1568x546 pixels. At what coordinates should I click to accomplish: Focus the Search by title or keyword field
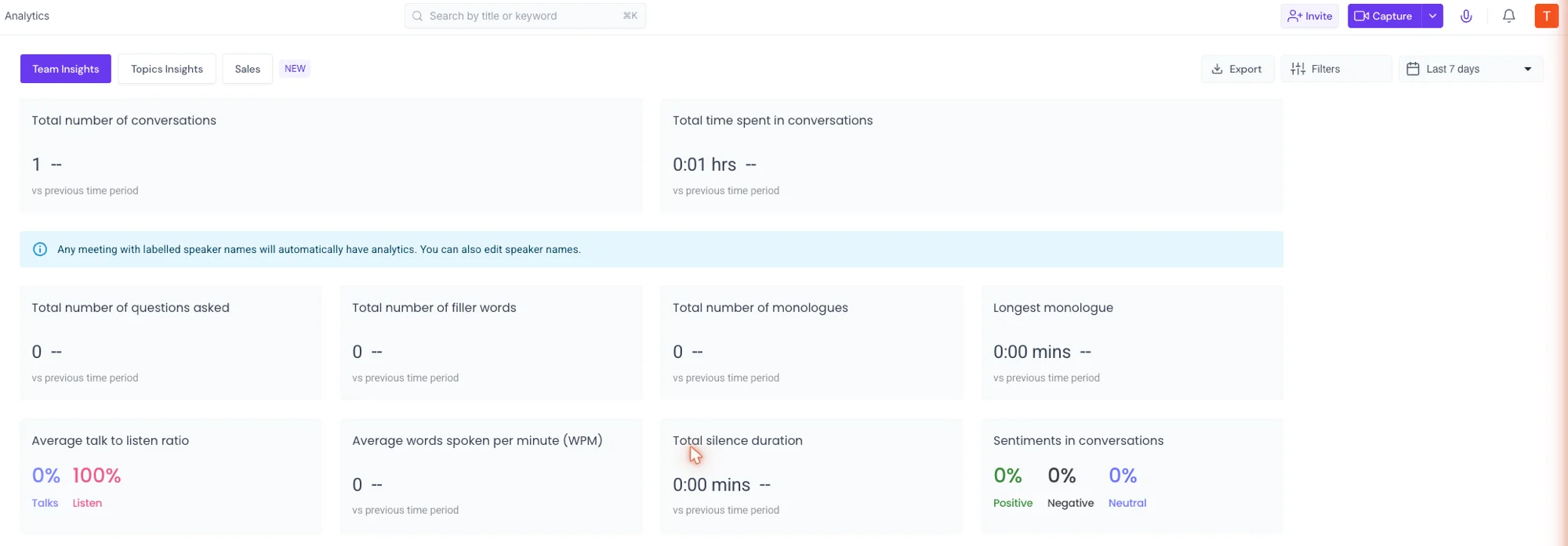coord(525,16)
